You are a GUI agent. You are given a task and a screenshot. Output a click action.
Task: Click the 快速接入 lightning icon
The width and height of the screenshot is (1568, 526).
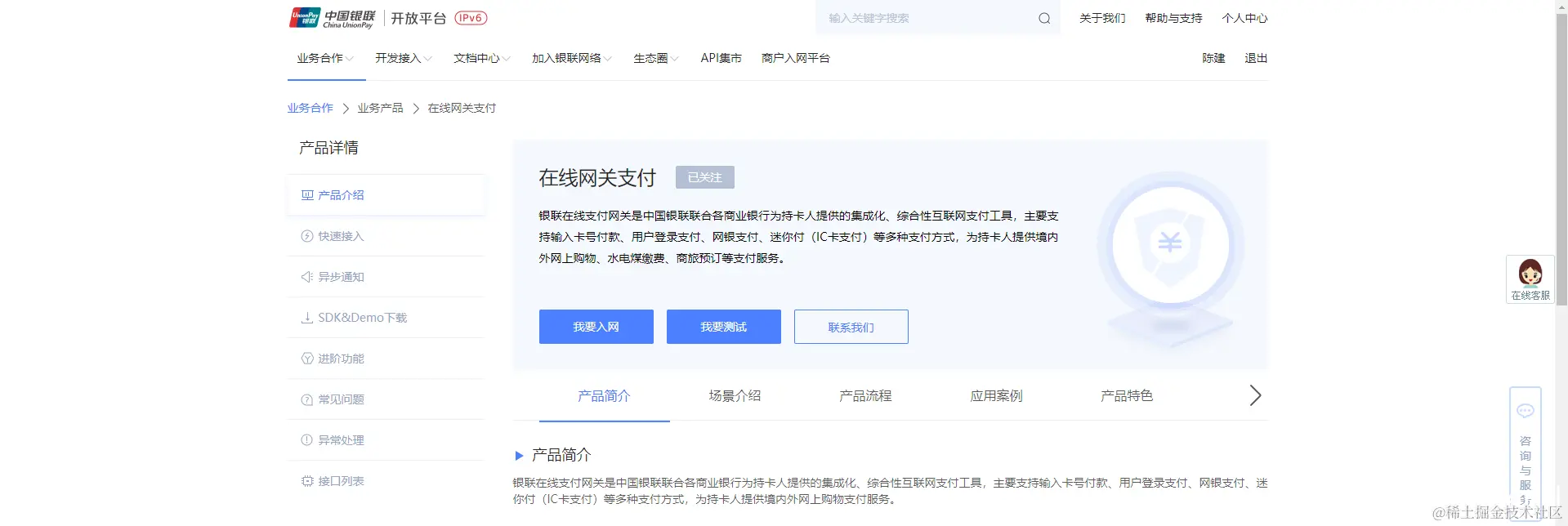[307, 236]
